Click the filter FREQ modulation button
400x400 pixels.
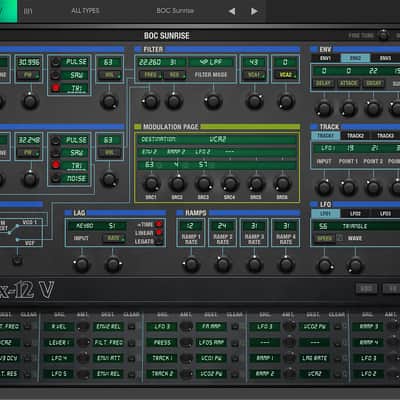click(151, 75)
